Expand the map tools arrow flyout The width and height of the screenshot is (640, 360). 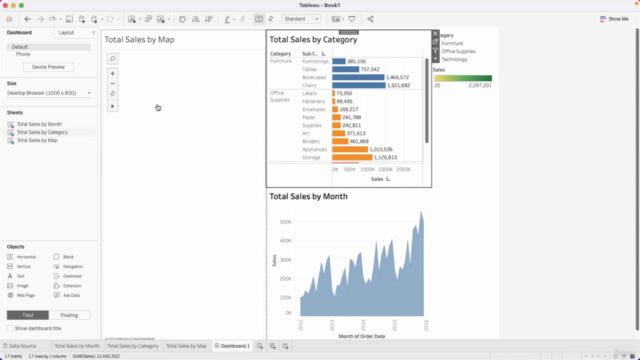pos(113,107)
